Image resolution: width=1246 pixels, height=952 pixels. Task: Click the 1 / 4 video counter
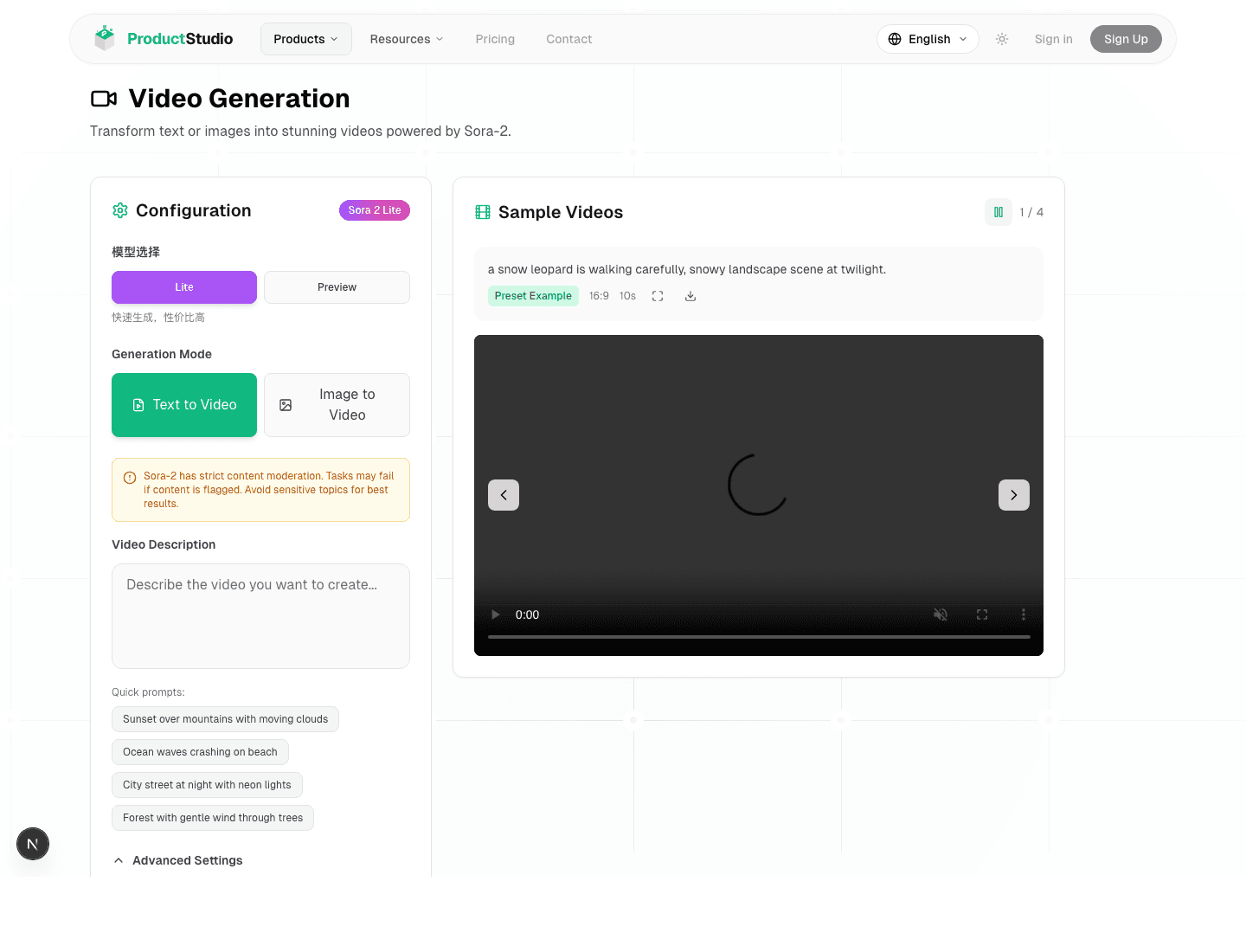[x=1031, y=212]
